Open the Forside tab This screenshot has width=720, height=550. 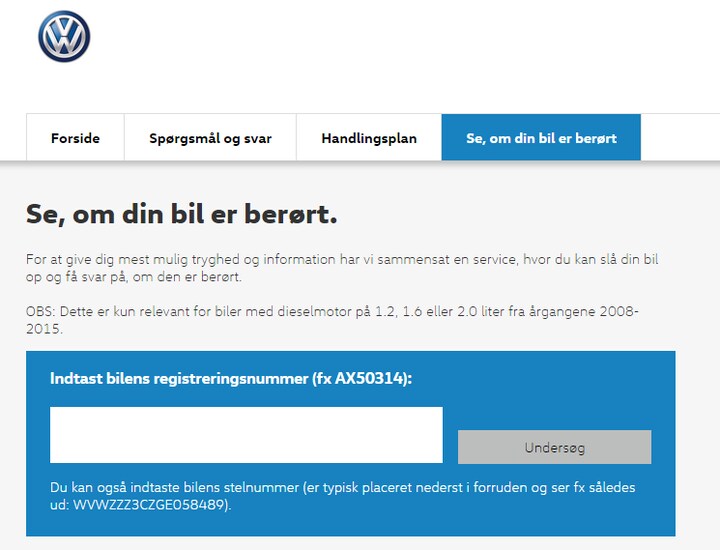pos(75,138)
